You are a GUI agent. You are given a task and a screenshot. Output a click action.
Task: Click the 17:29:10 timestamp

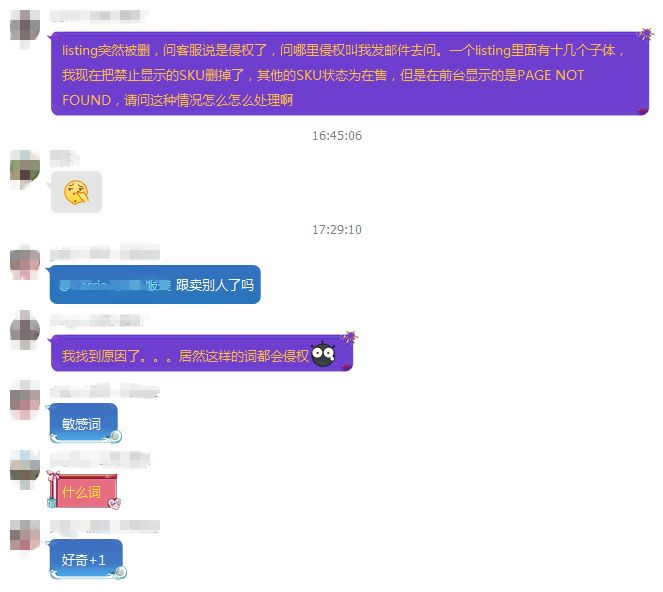337,230
